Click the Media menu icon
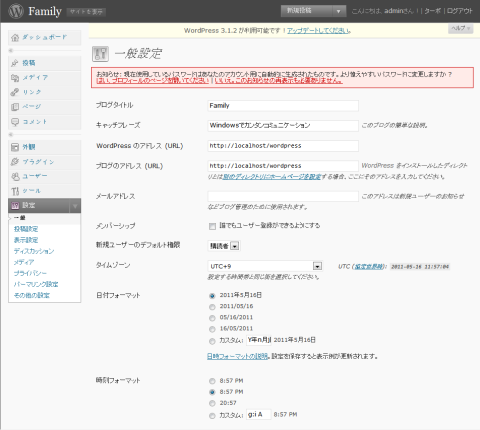This screenshot has height=430, width=480. pos(15,78)
